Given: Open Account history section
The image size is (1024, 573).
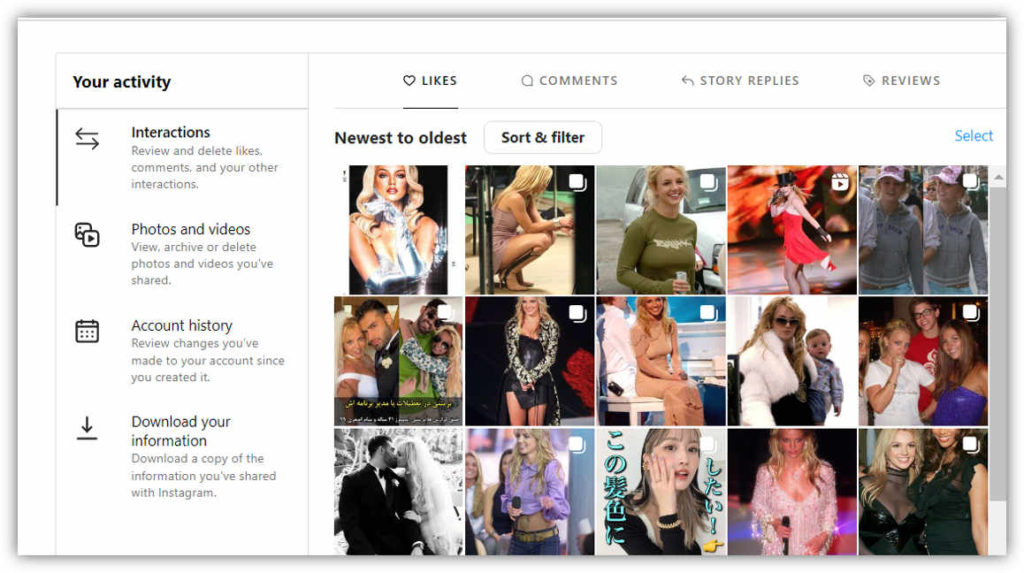Looking at the screenshot, I should point(181,325).
